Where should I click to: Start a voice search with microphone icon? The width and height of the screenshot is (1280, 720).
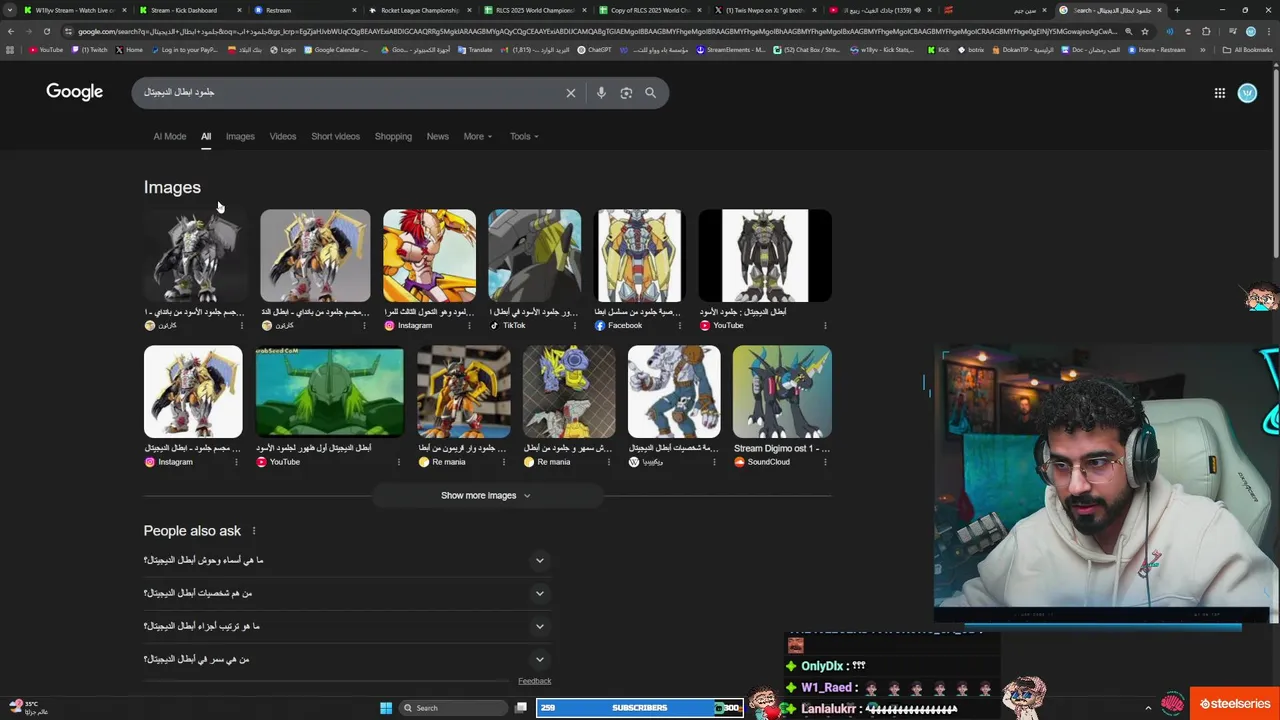[x=601, y=93]
